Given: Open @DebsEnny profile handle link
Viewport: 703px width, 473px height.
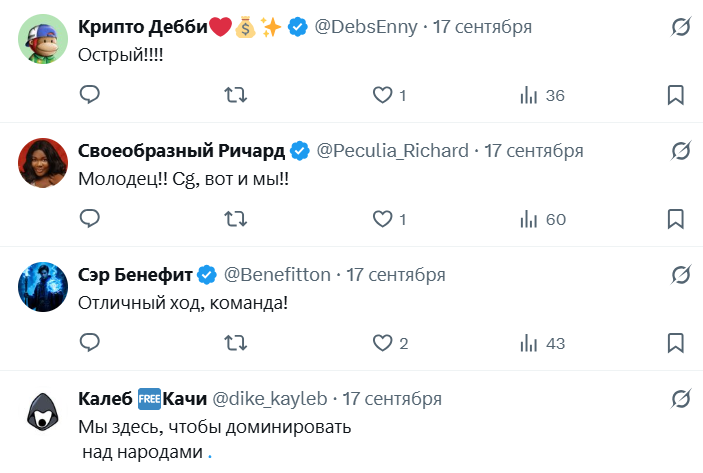Looking at the screenshot, I should point(367,27).
